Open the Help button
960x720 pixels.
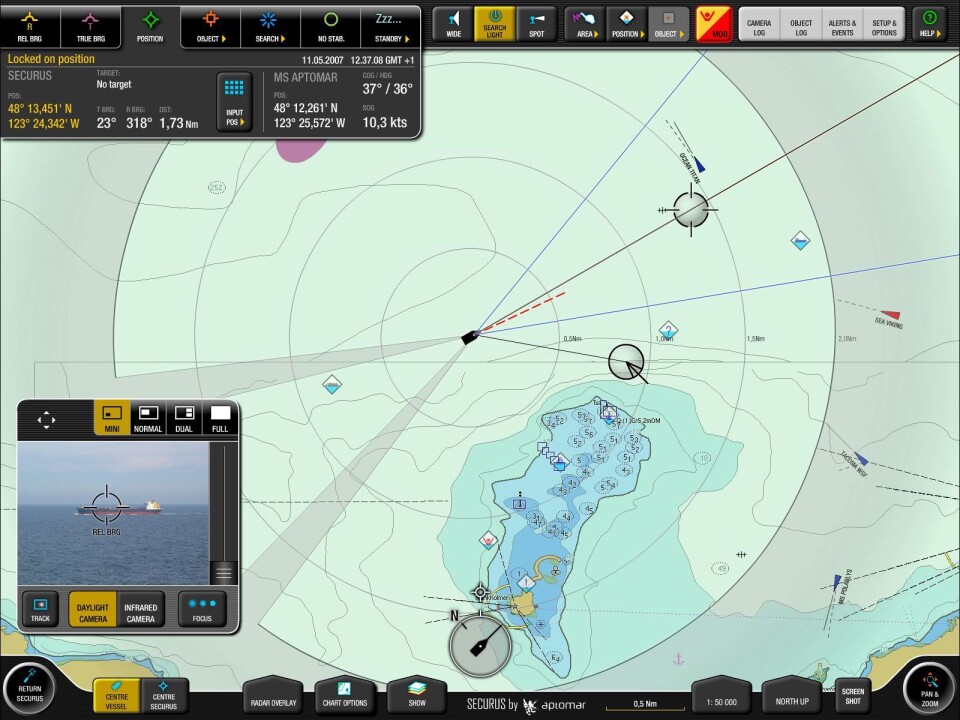(x=930, y=23)
